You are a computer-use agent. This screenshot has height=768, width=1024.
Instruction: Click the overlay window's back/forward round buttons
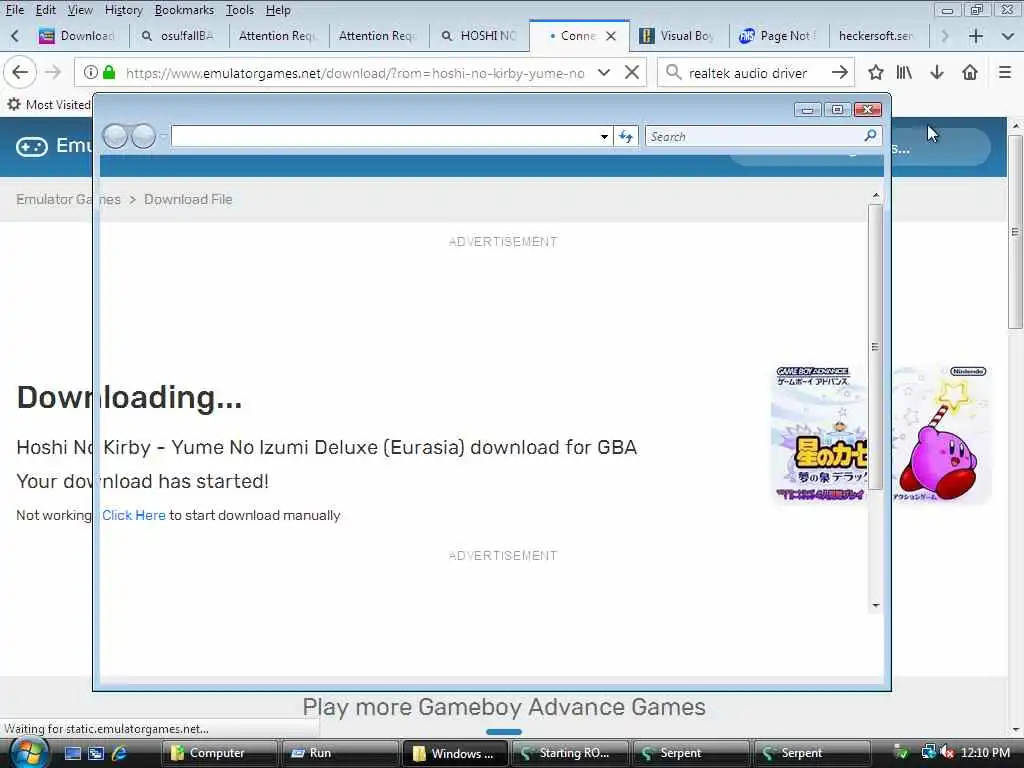pos(129,136)
